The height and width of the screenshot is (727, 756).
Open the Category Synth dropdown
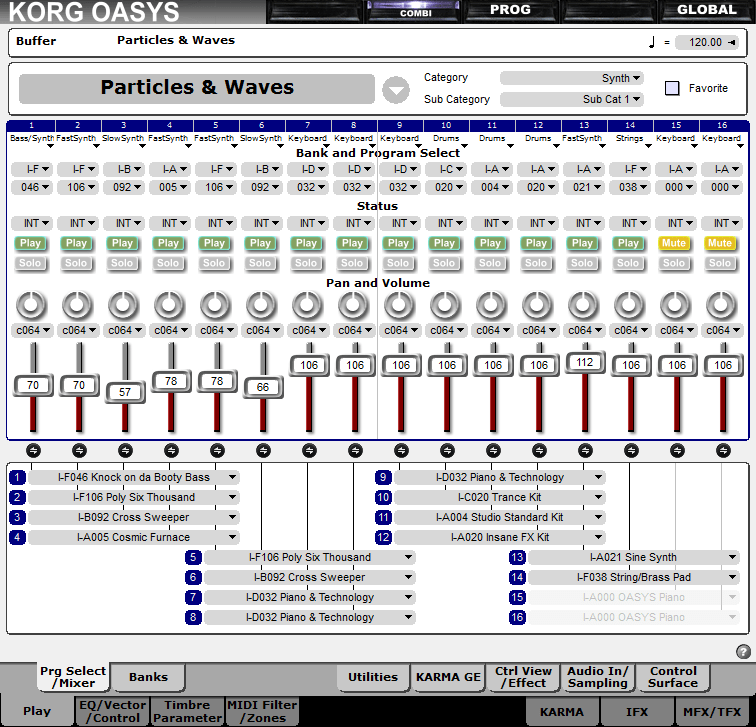click(572, 78)
